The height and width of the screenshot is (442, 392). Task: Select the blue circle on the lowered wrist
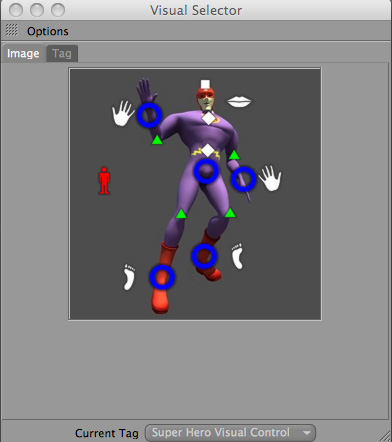tap(244, 179)
